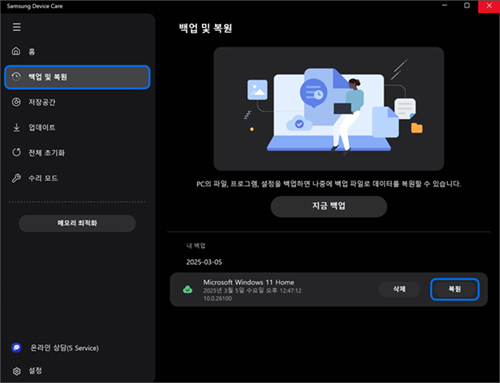Image resolution: width=500 pixels, height=383 pixels.
Task: Open 설정 at the sidebar bottom
Action: pyautogui.click(x=35, y=371)
